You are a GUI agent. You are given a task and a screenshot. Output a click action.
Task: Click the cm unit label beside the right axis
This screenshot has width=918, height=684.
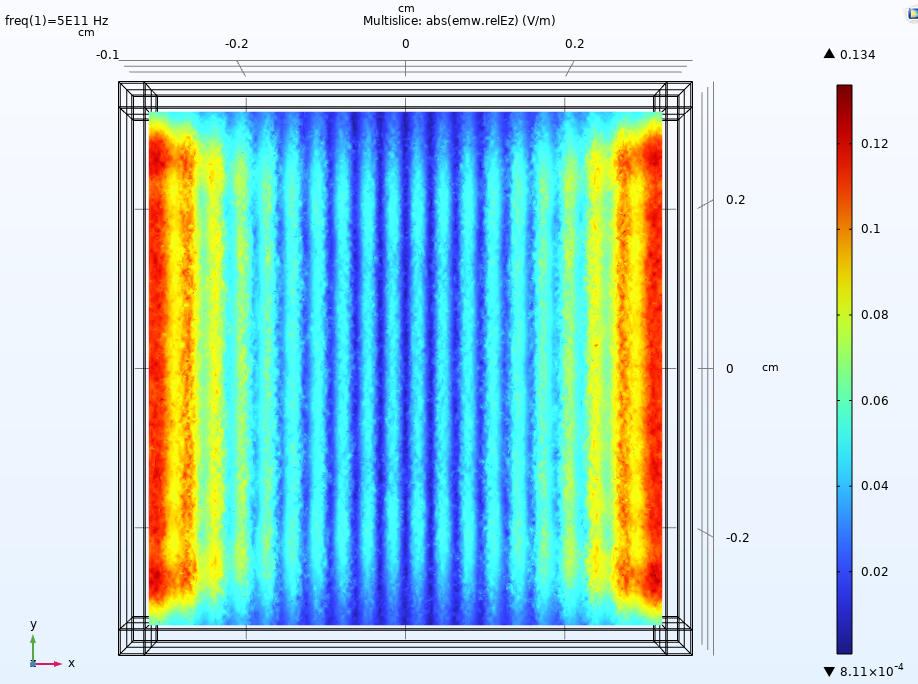tap(770, 367)
